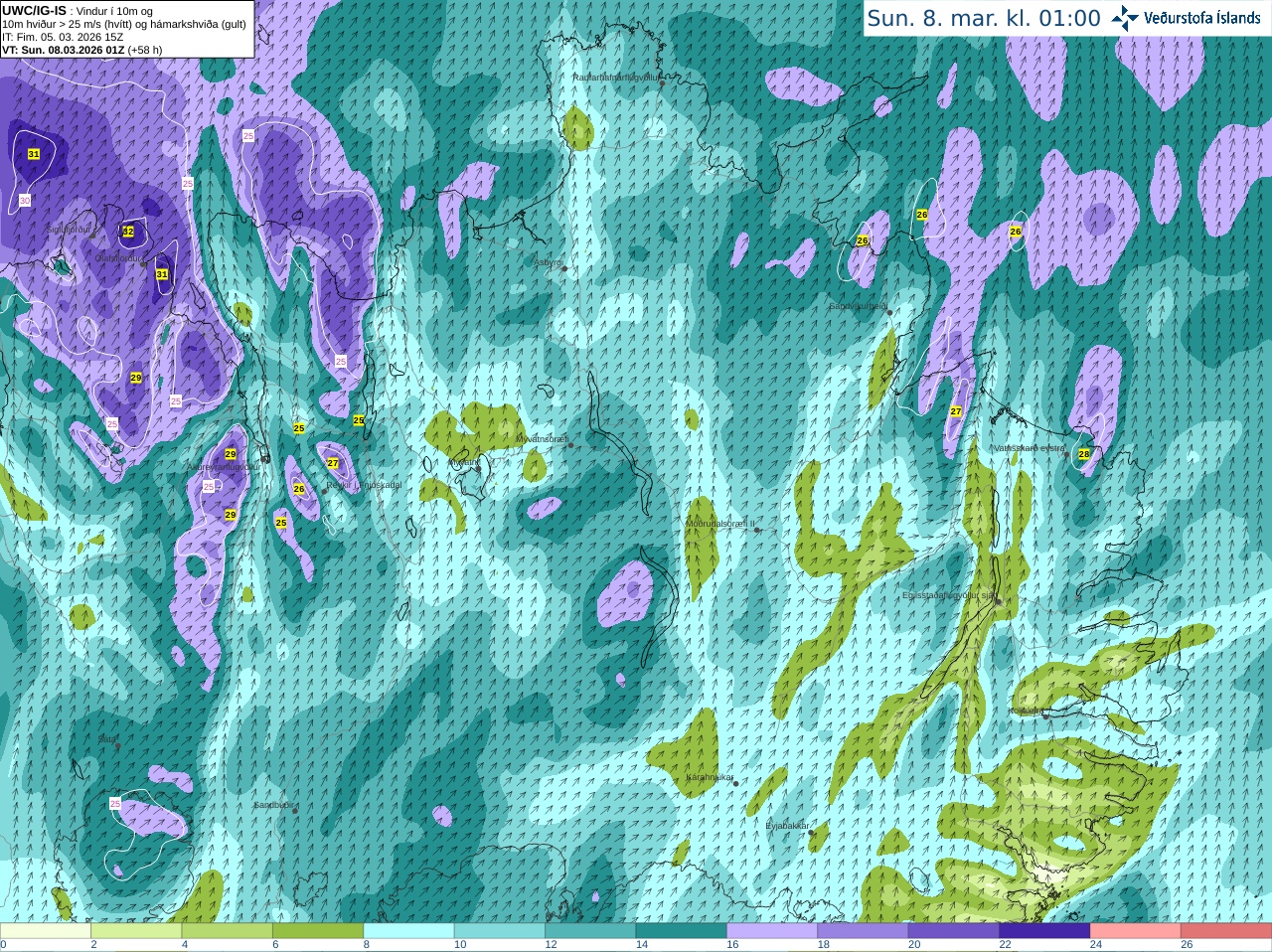Click the 'IT: Fim. 05. 03. 2026 15Z' line
Viewport: 1272px width, 952px height.
[63, 37]
